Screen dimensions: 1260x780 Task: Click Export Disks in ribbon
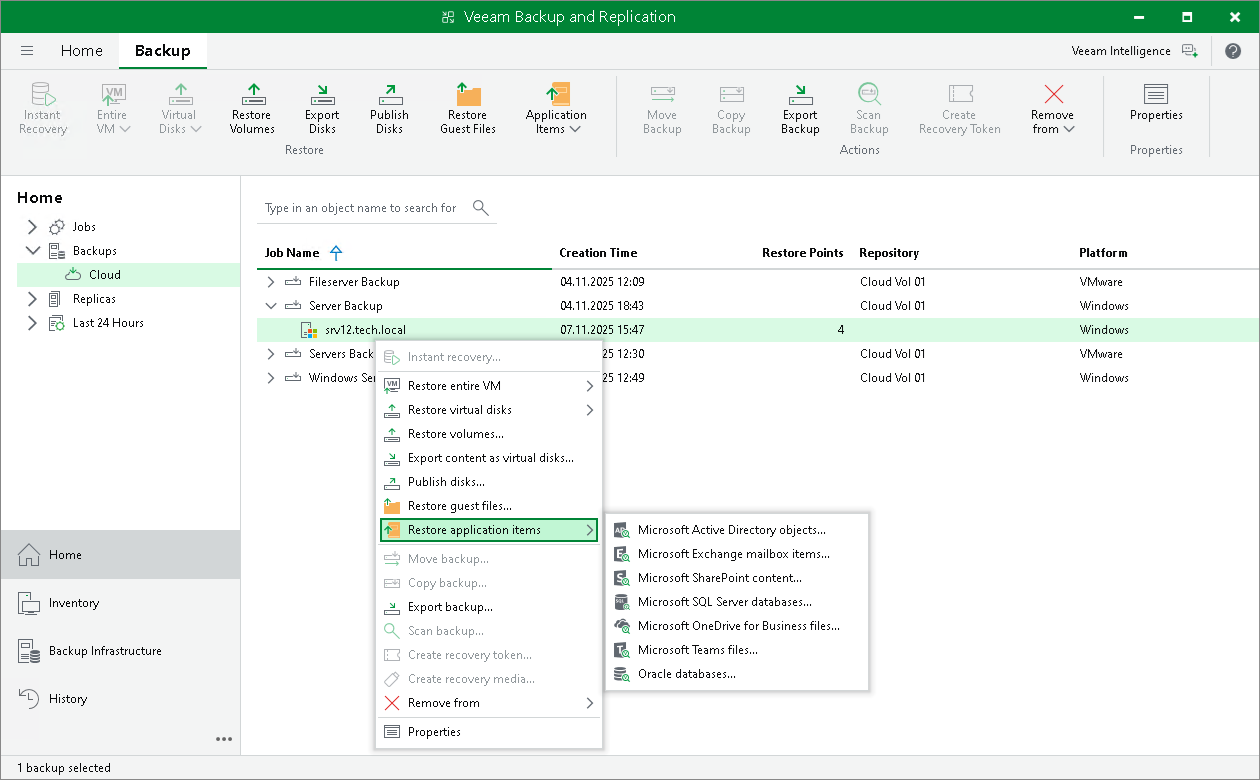(322, 108)
